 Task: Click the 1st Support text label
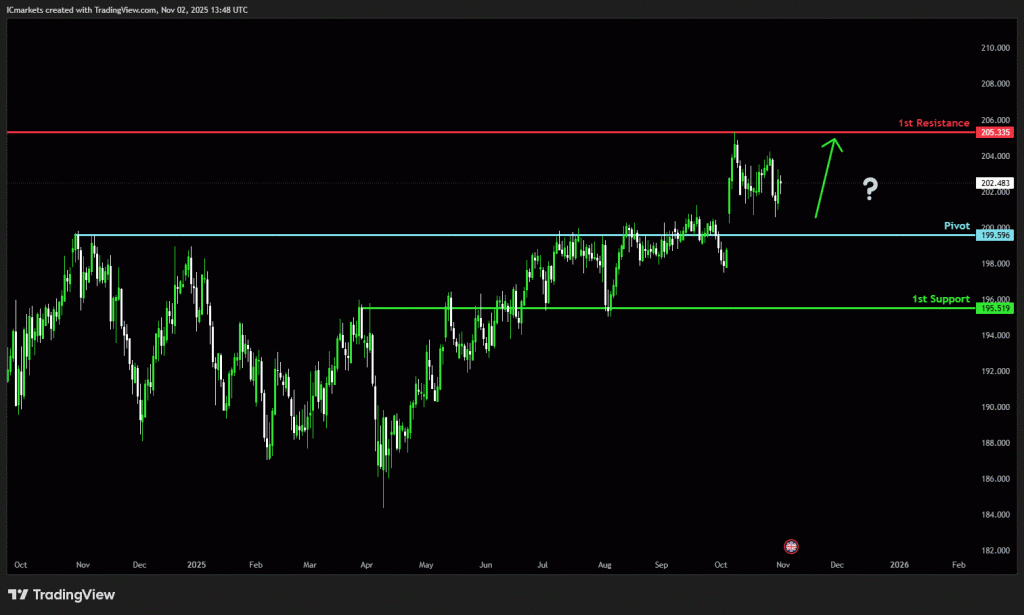pos(940,299)
